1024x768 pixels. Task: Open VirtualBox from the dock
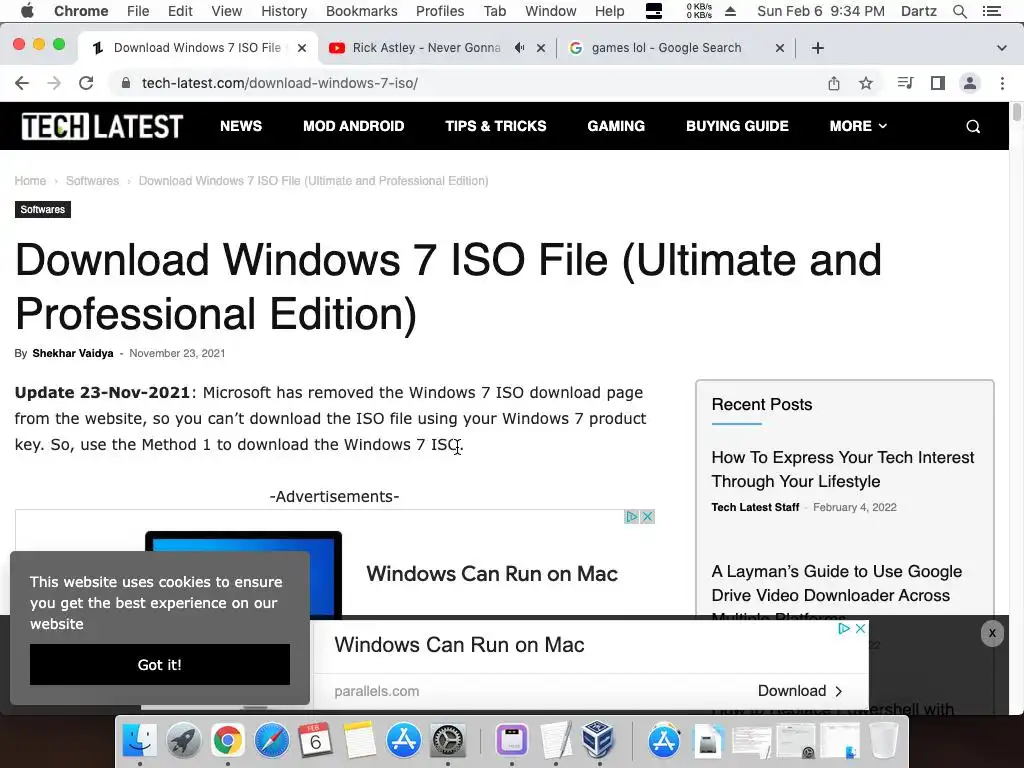pos(599,740)
